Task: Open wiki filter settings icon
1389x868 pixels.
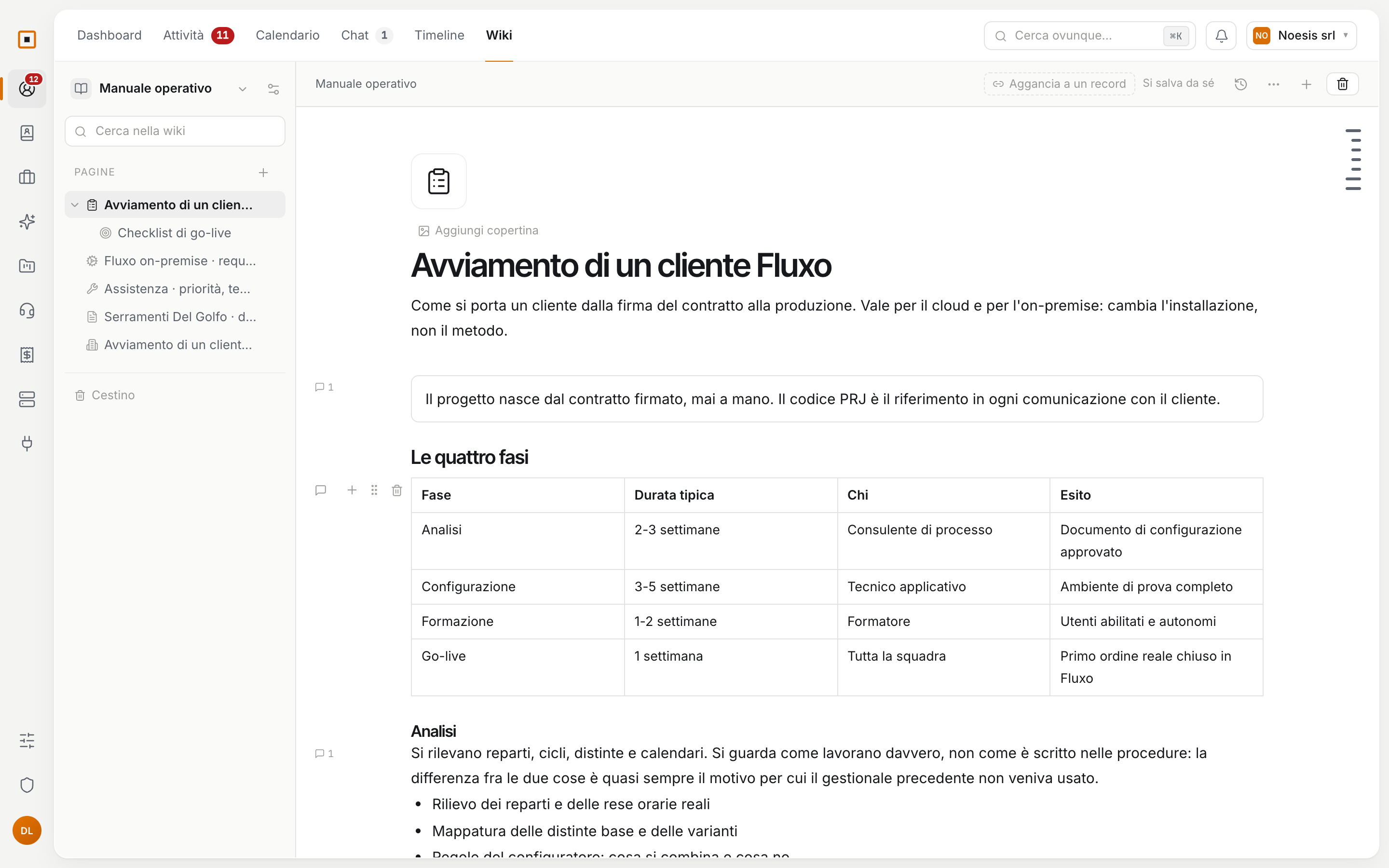Action: [x=273, y=89]
